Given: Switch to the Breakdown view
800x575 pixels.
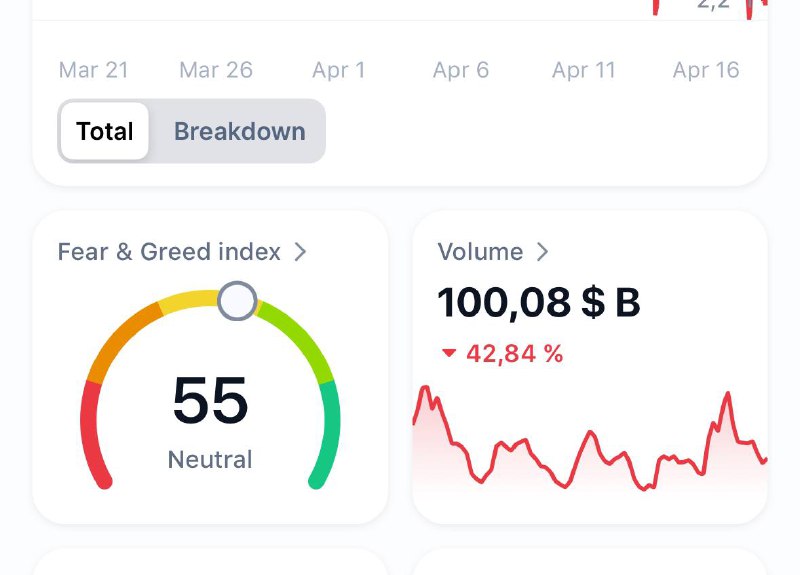Looking at the screenshot, I should [239, 131].
